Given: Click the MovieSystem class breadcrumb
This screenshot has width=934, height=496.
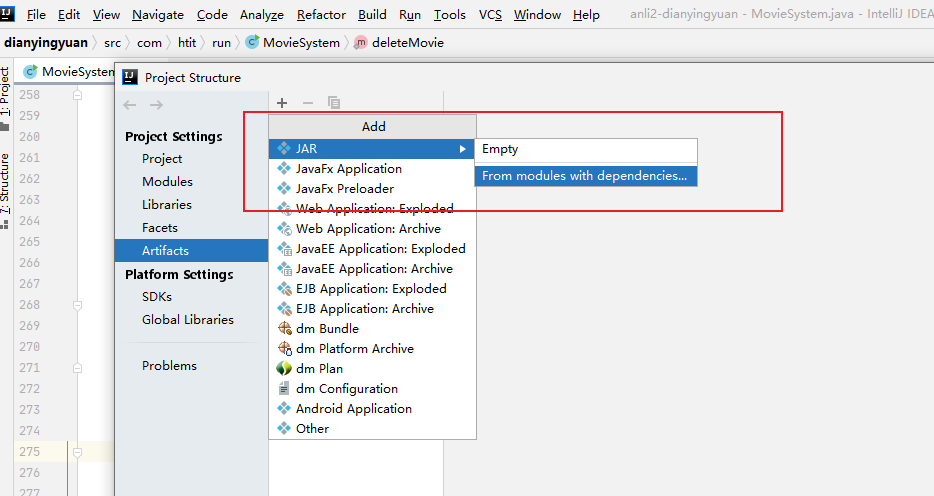Looking at the screenshot, I should 292,43.
